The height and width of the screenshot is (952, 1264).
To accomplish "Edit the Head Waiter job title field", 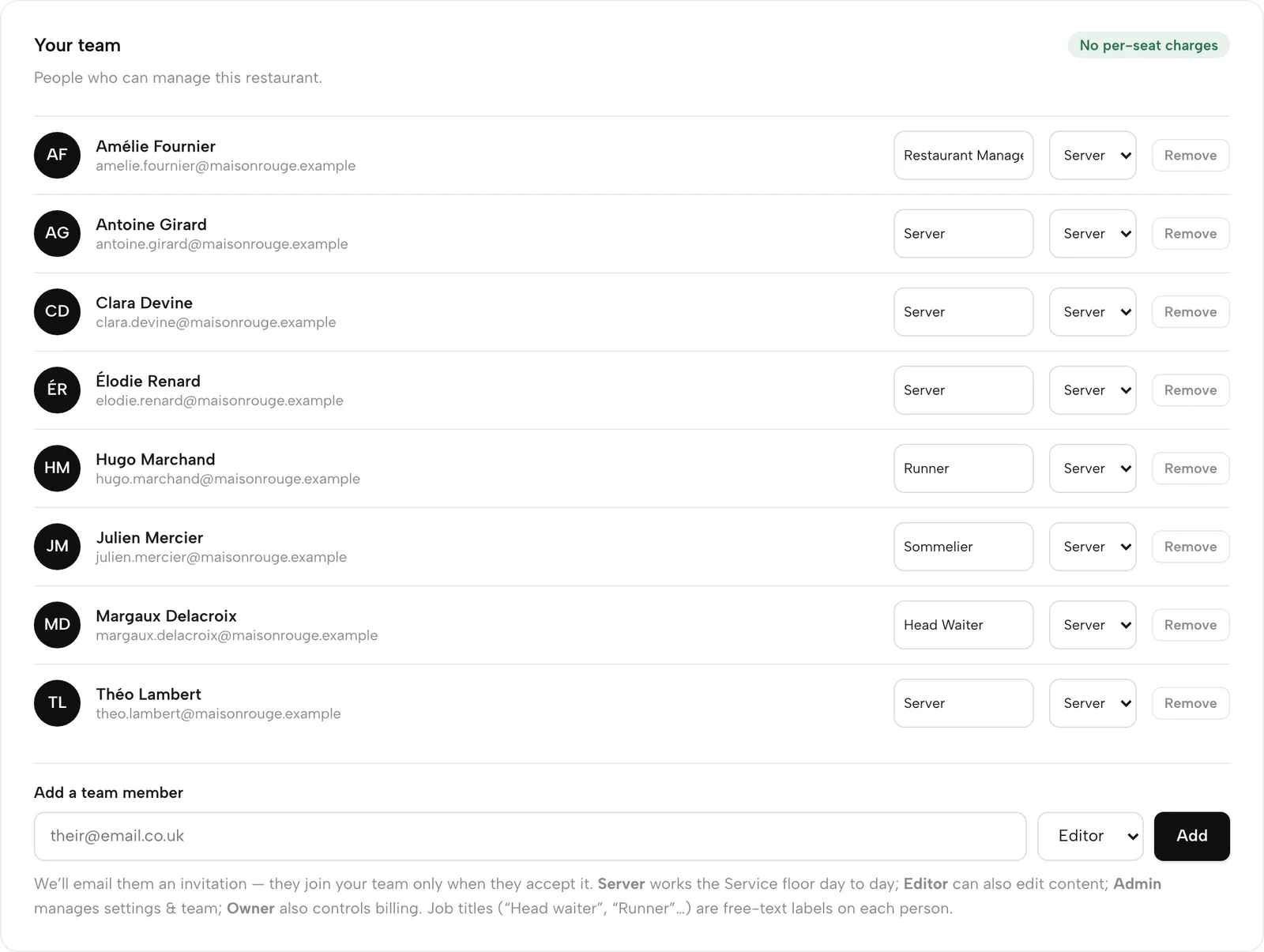I will (963, 624).
